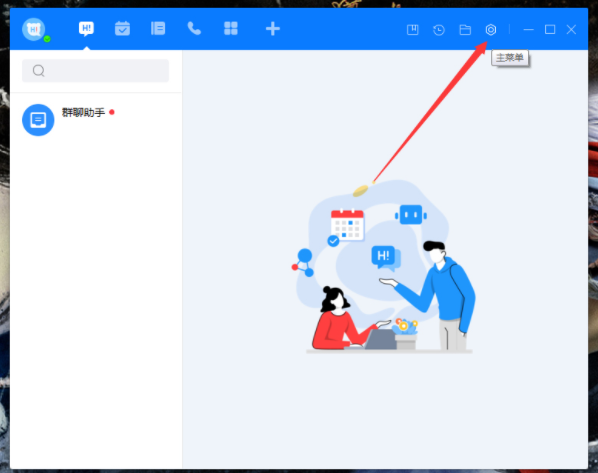
Task: Open the bookmark favorites icon
Action: pyautogui.click(x=413, y=30)
